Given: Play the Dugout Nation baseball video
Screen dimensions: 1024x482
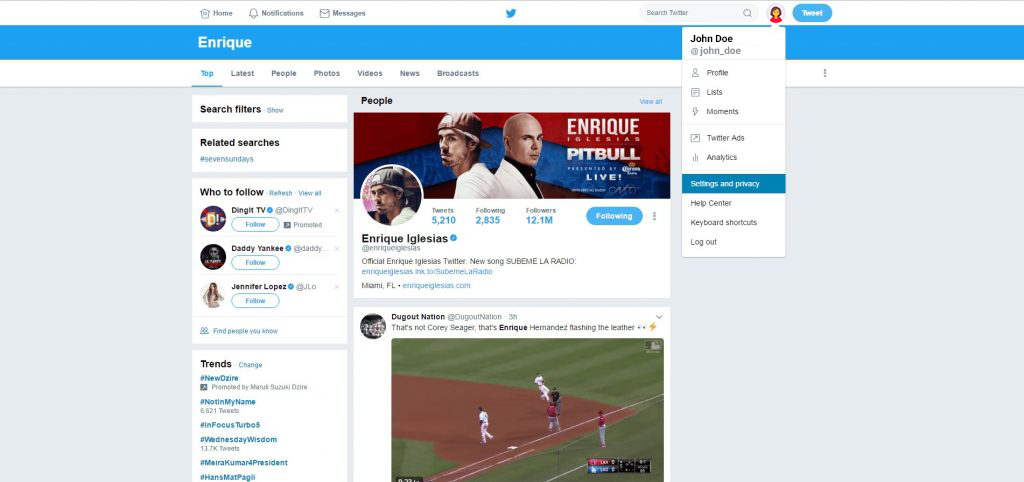Looking at the screenshot, I should (x=528, y=410).
